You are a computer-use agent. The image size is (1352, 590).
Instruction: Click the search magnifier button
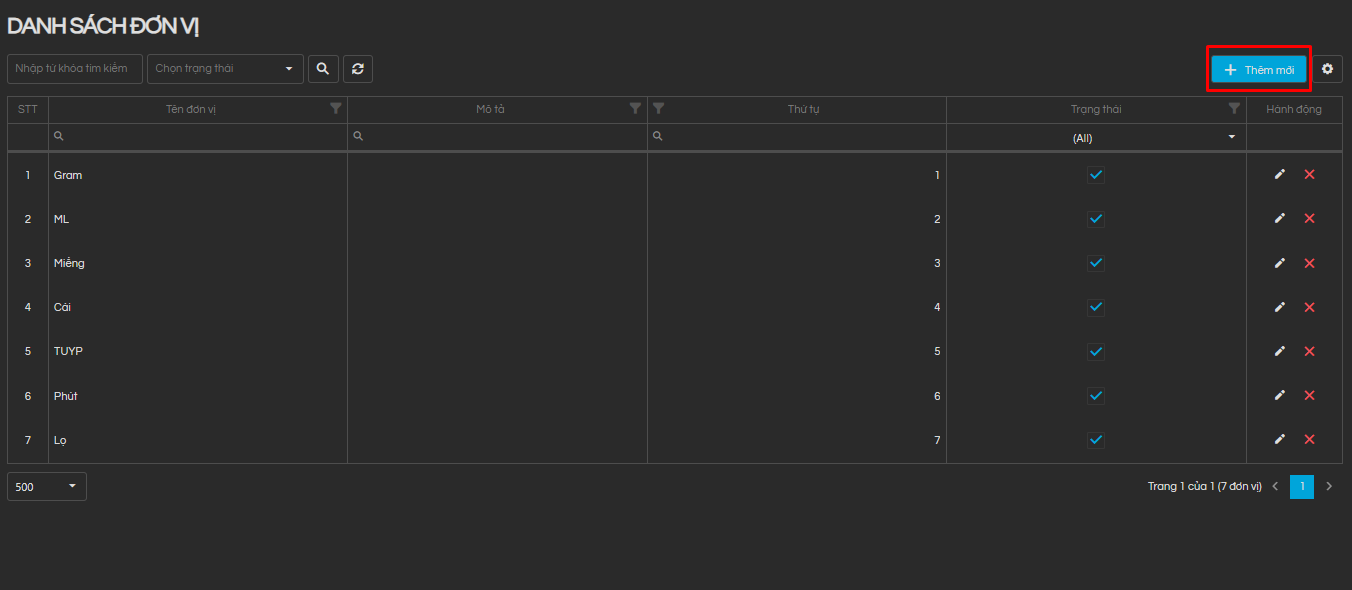[323, 69]
